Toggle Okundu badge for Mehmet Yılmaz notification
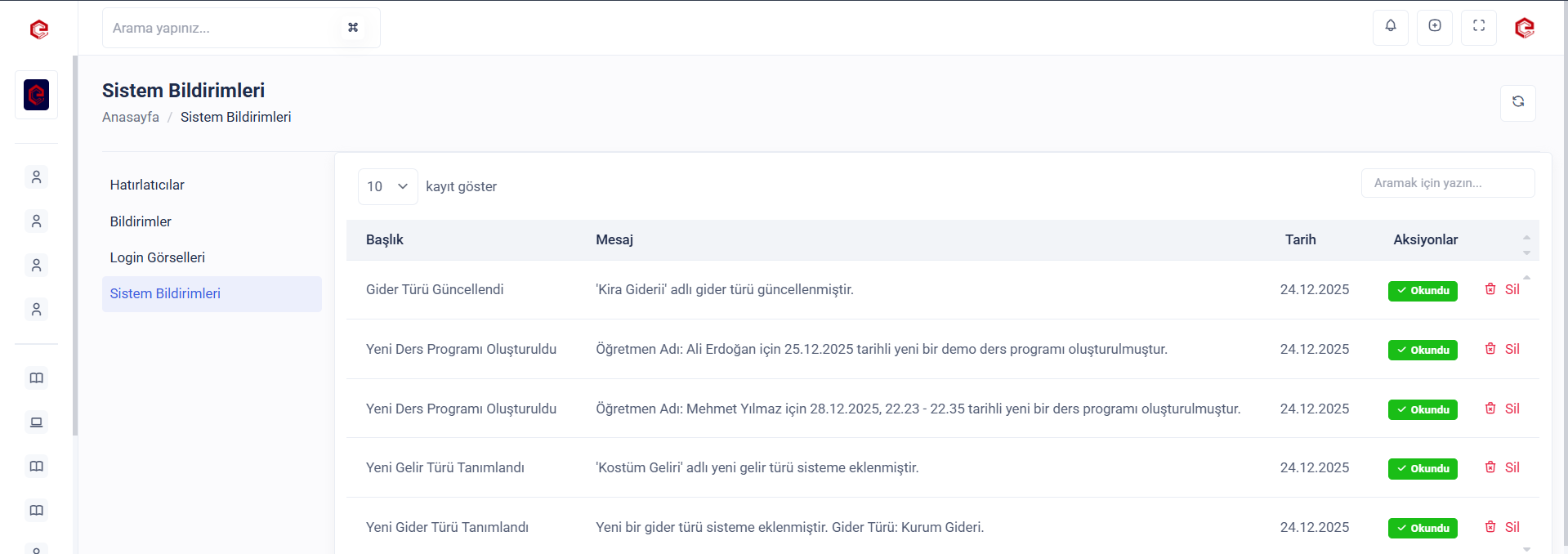The width and height of the screenshot is (1568, 554). pos(1422,409)
